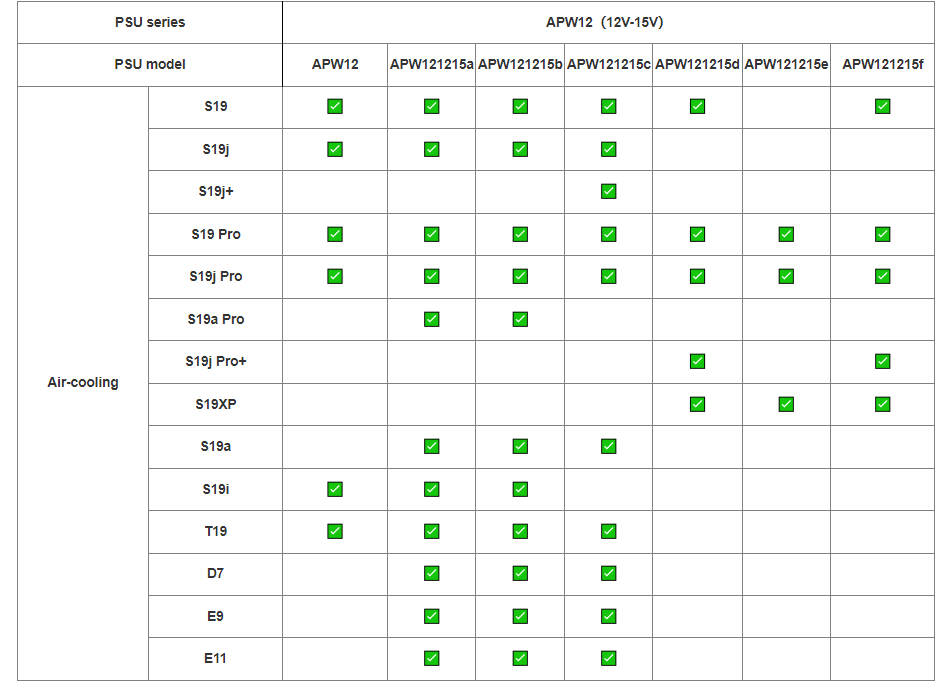This screenshot has width=946, height=685.
Task: Click S19XP checkmark under APW121215f
Action: tap(882, 404)
